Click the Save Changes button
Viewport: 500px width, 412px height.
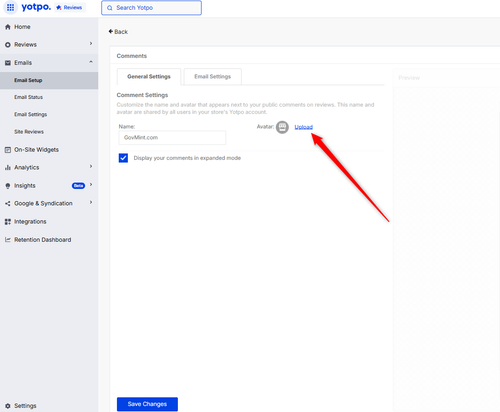click(x=147, y=404)
